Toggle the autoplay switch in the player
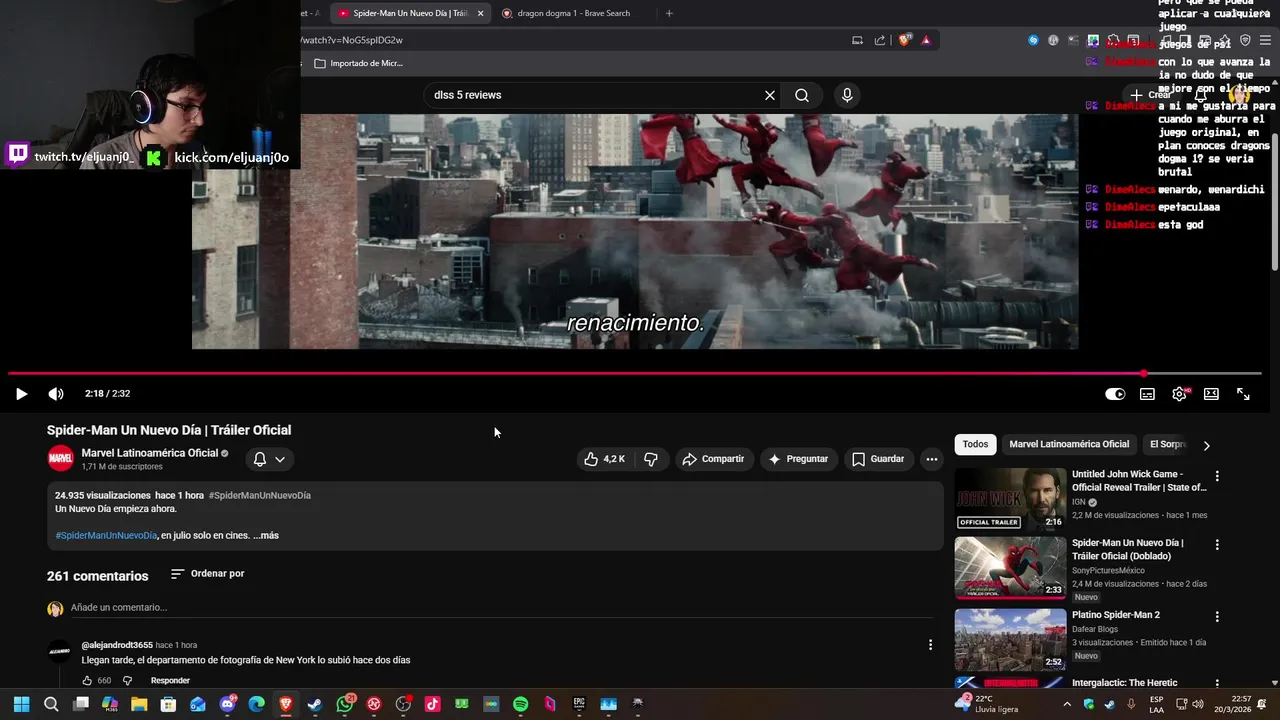1280x720 pixels. 1114,394
